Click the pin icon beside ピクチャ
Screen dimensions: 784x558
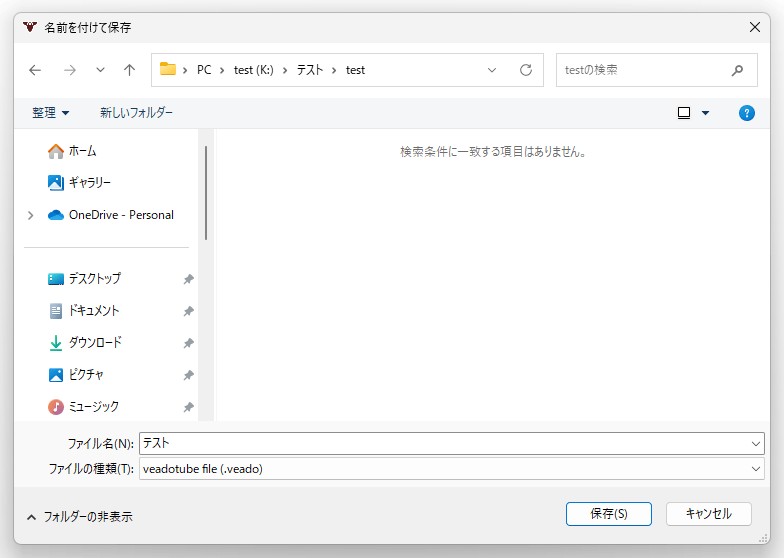coord(188,376)
